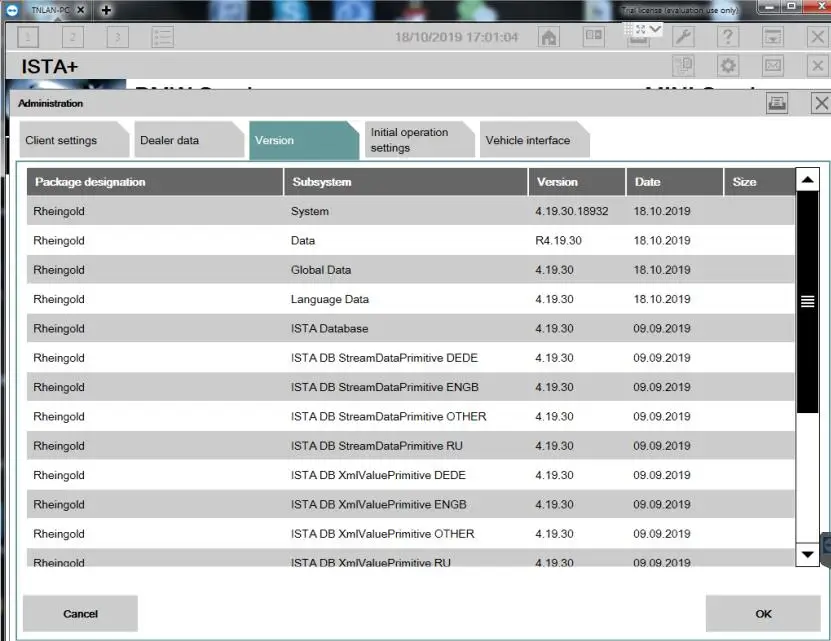
Task: Open the gear settings icon beside ISTA+
Action: point(728,66)
